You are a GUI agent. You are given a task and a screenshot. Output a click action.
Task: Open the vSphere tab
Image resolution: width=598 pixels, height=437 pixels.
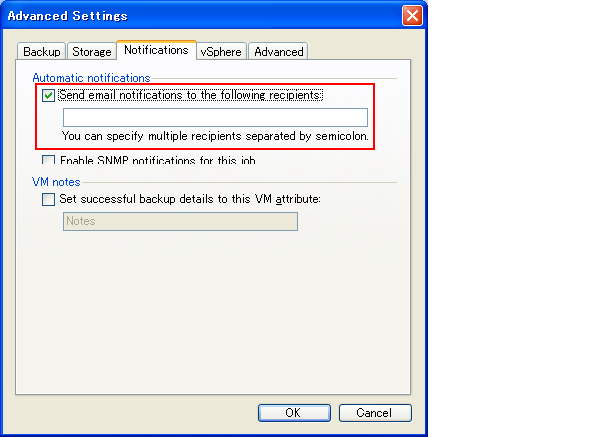[x=221, y=51]
